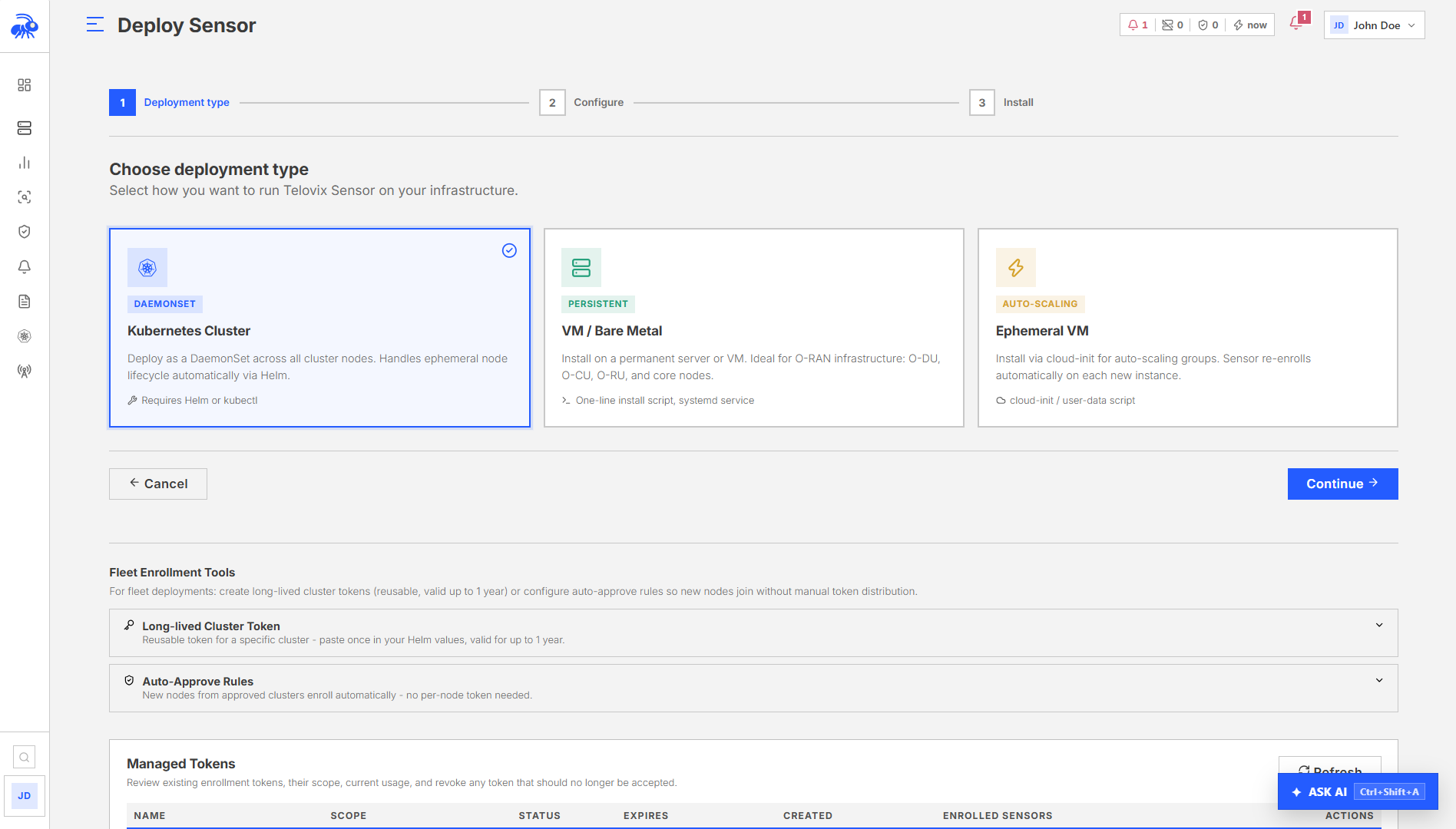Open the sensors server icon in sidebar

(25, 127)
